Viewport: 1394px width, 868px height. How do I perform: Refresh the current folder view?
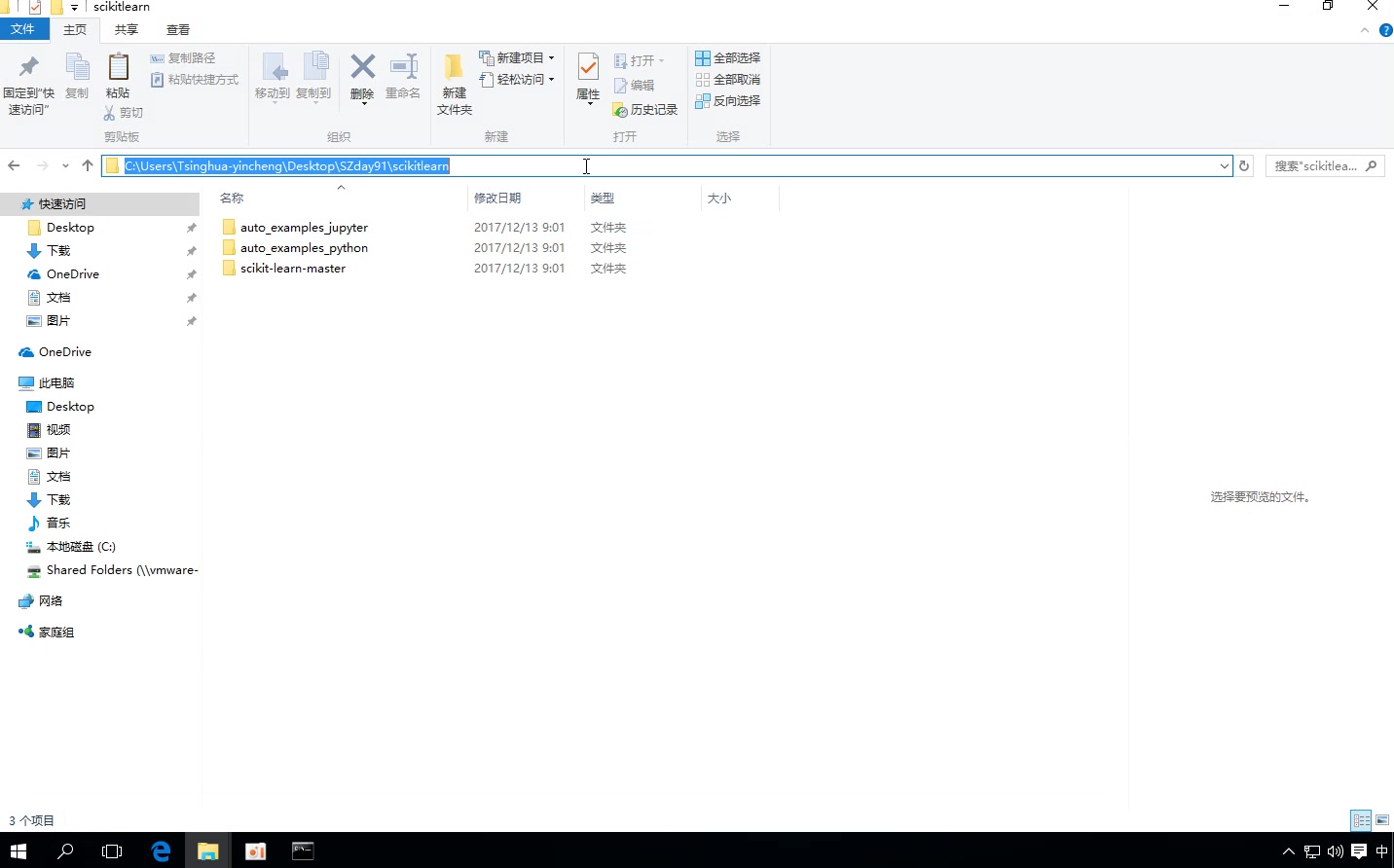pos(1244,166)
